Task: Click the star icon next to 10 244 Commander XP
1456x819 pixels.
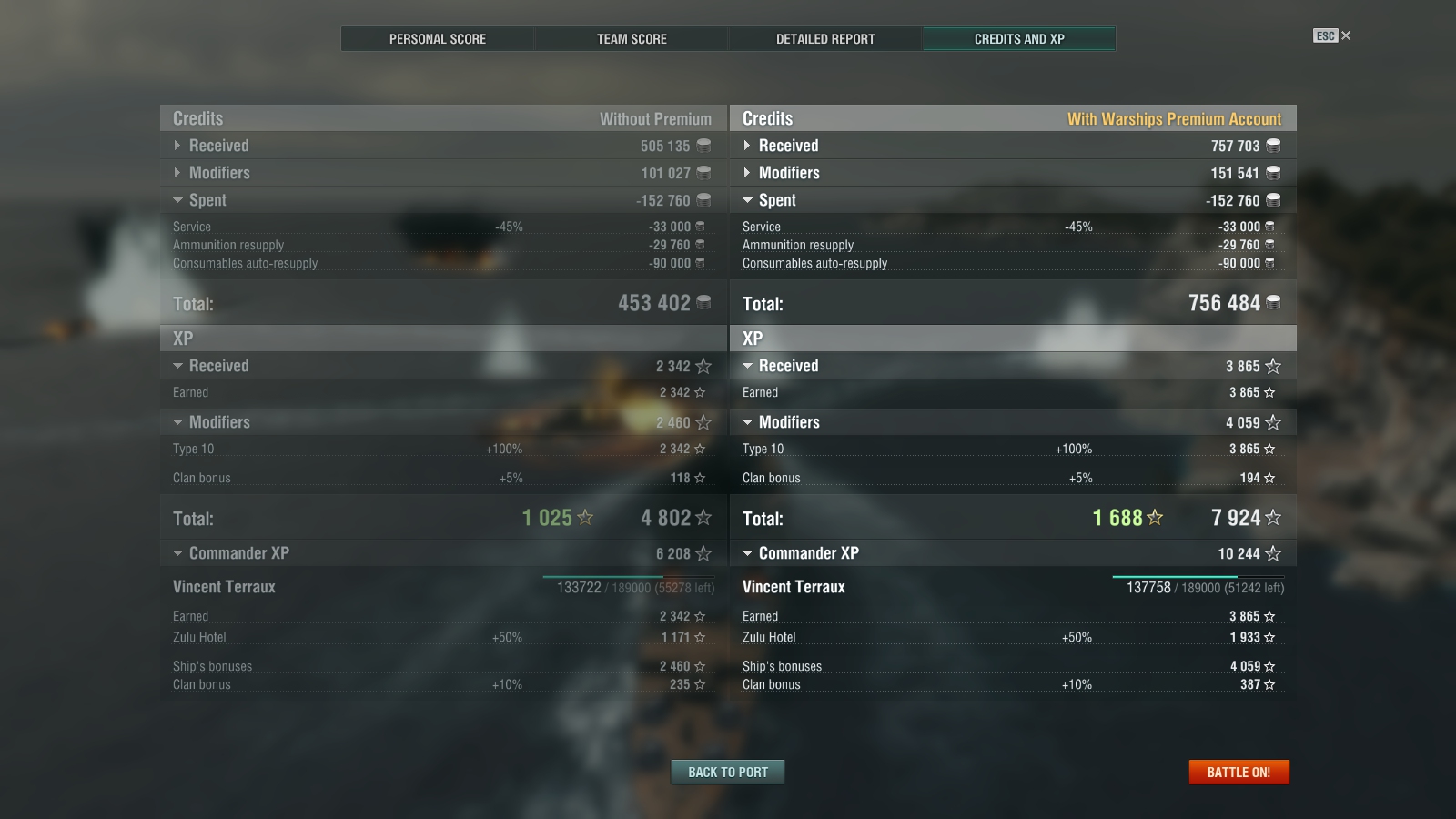Action: pyautogui.click(x=1273, y=553)
